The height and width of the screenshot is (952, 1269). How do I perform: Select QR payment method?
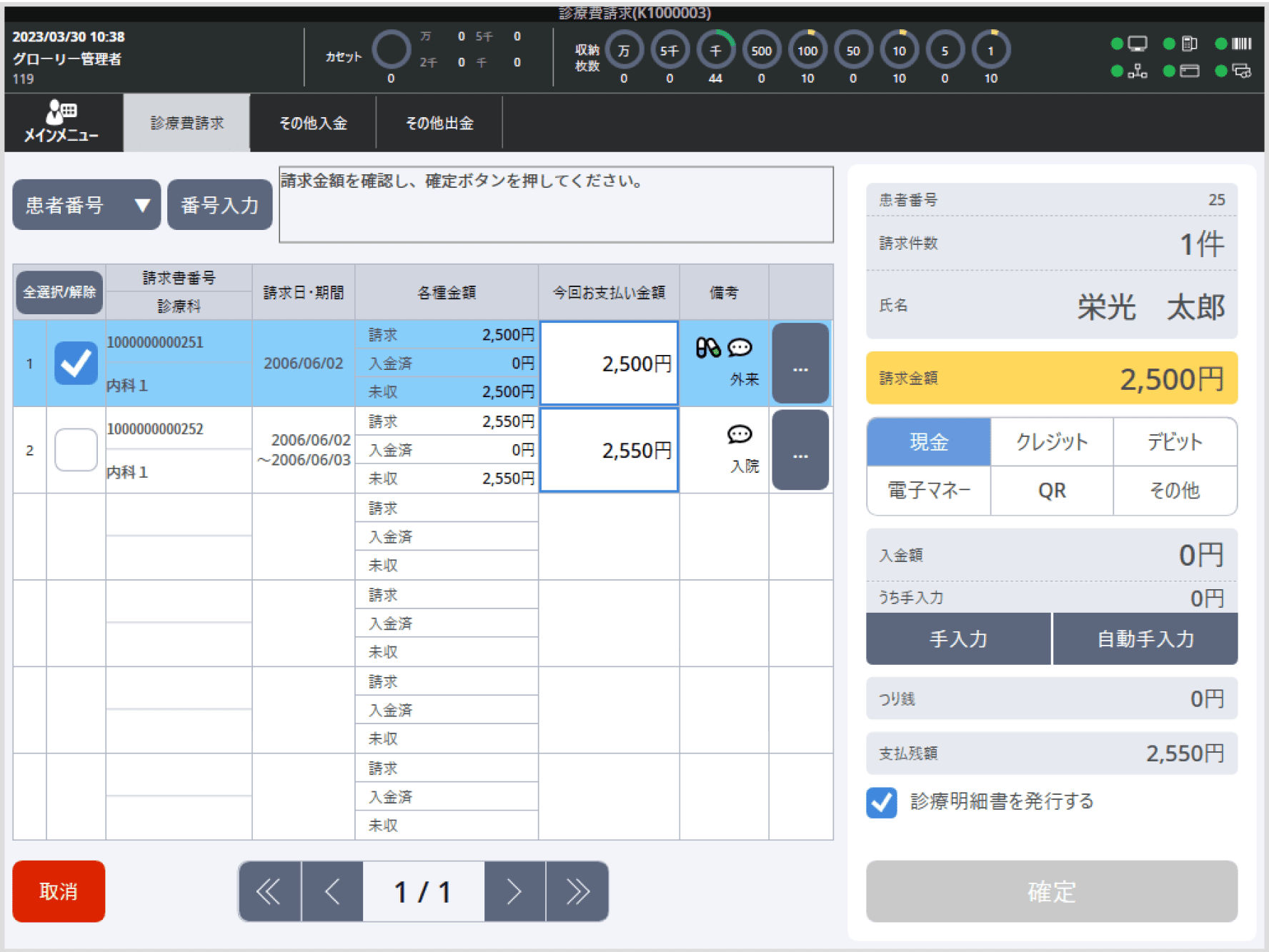[x=1052, y=491]
